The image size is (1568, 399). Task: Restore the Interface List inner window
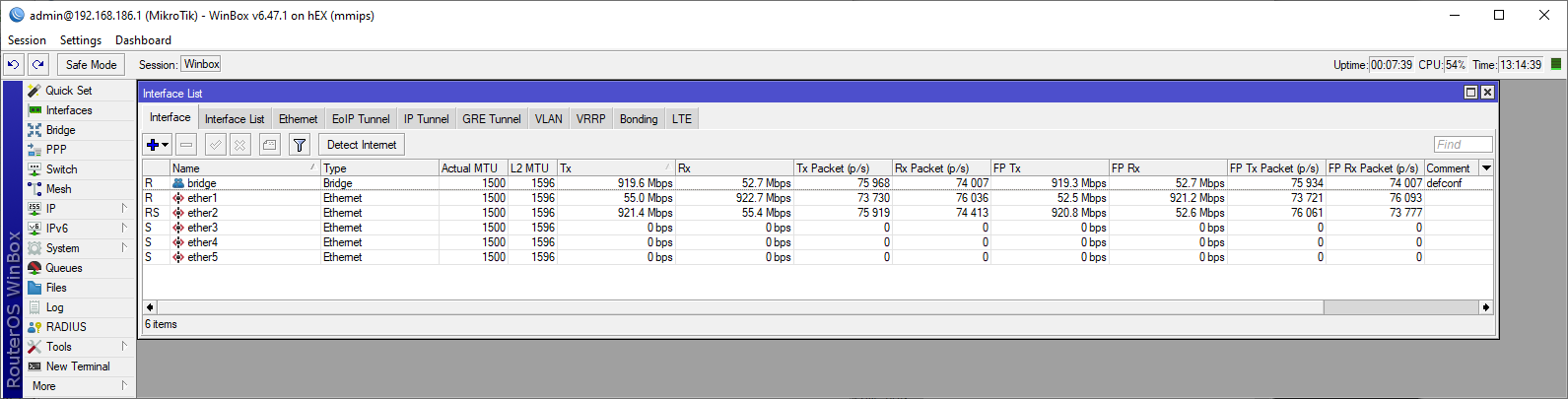pos(1470,93)
